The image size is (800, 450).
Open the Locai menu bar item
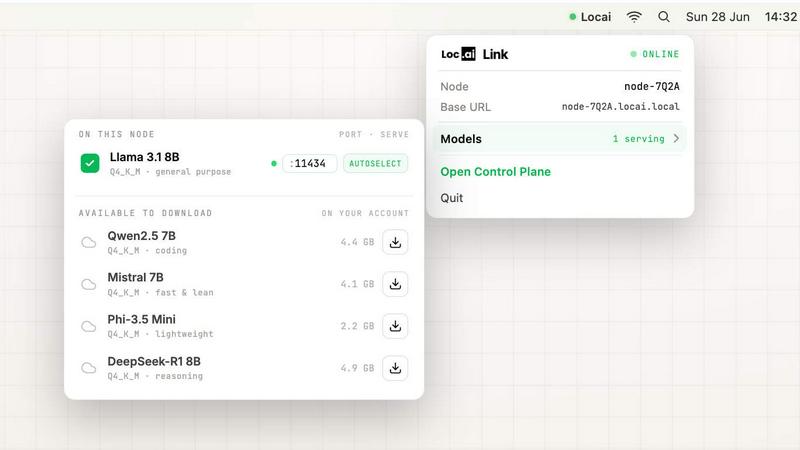[590, 17]
